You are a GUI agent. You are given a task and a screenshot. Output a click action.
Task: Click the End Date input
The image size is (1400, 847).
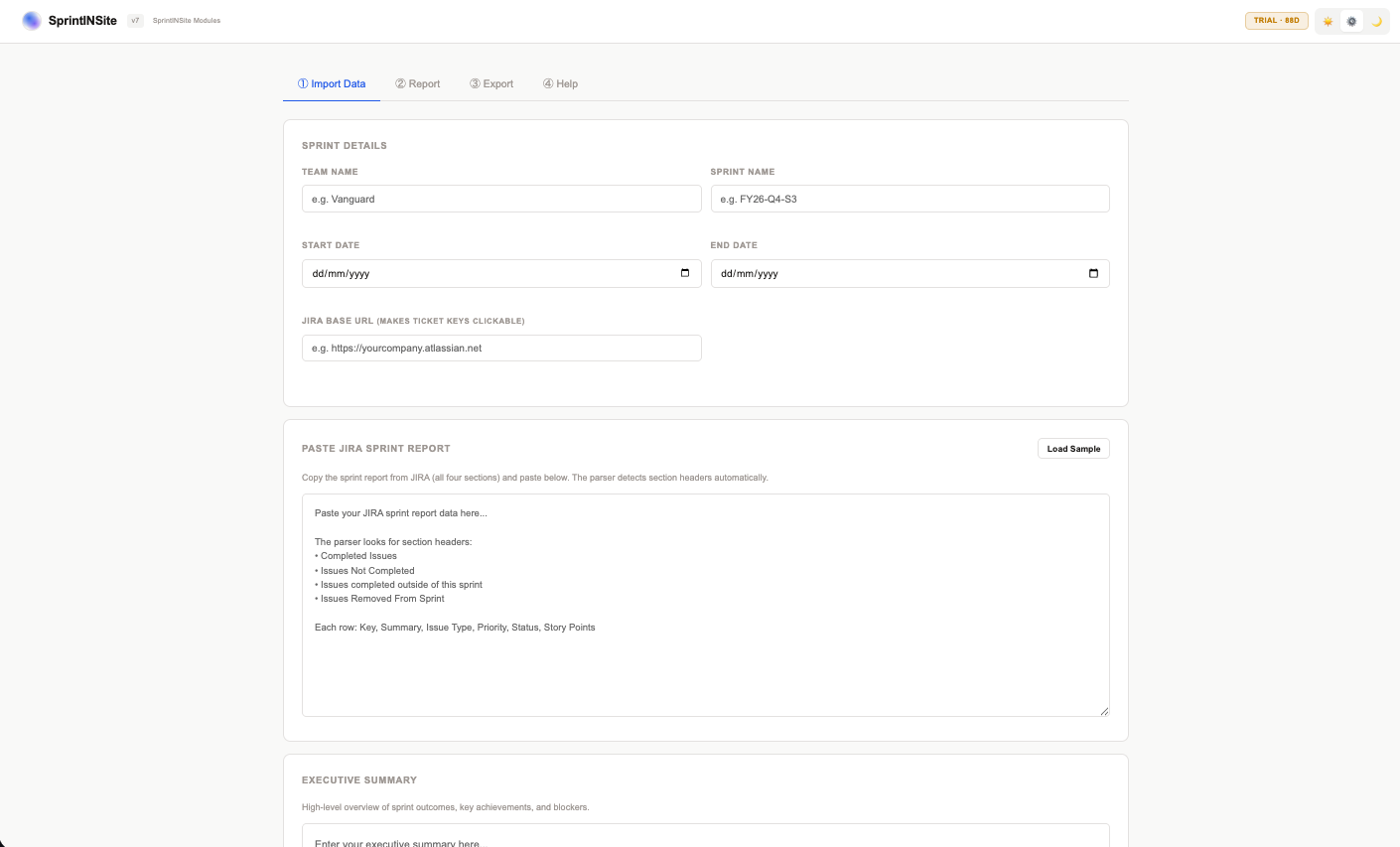coord(910,273)
